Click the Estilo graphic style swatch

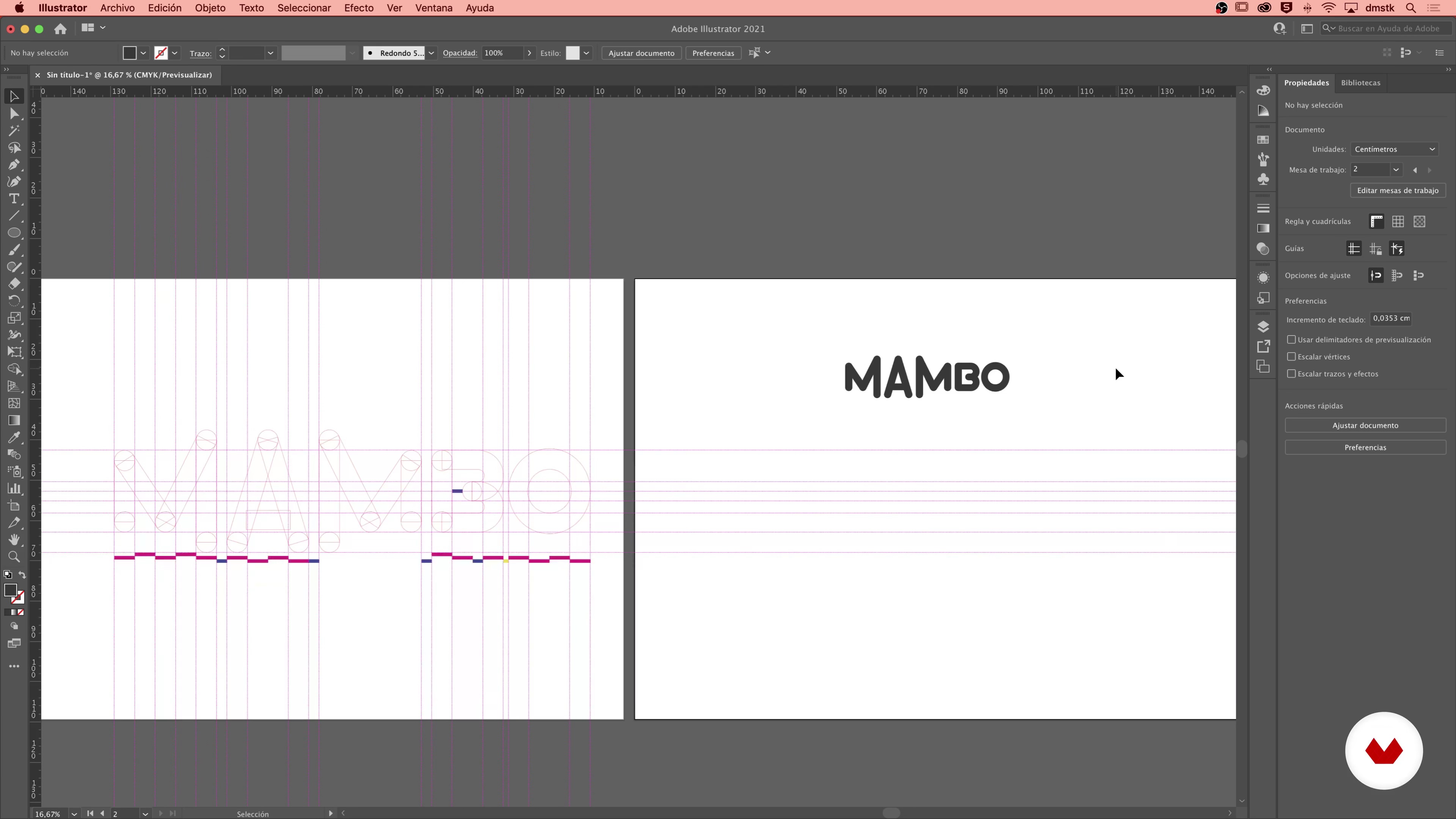pos(573,53)
